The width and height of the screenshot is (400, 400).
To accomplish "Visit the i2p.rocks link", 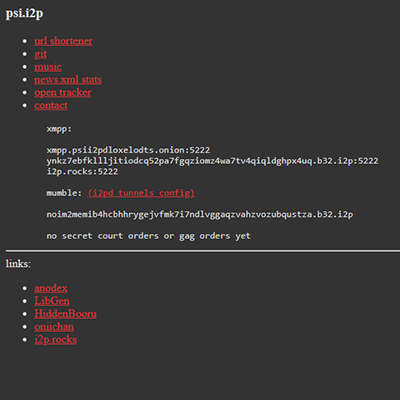I will tap(55, 340).
